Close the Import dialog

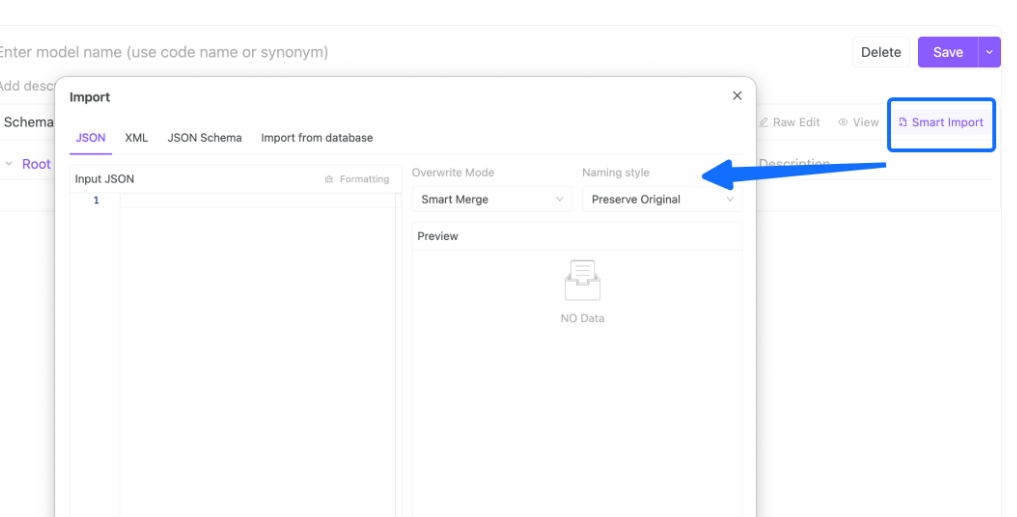pos(737,96)
